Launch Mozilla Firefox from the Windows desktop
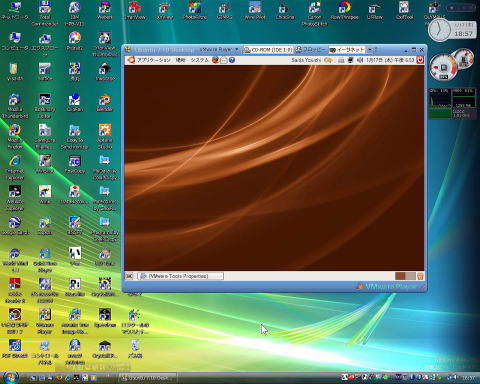 [15, 136]
